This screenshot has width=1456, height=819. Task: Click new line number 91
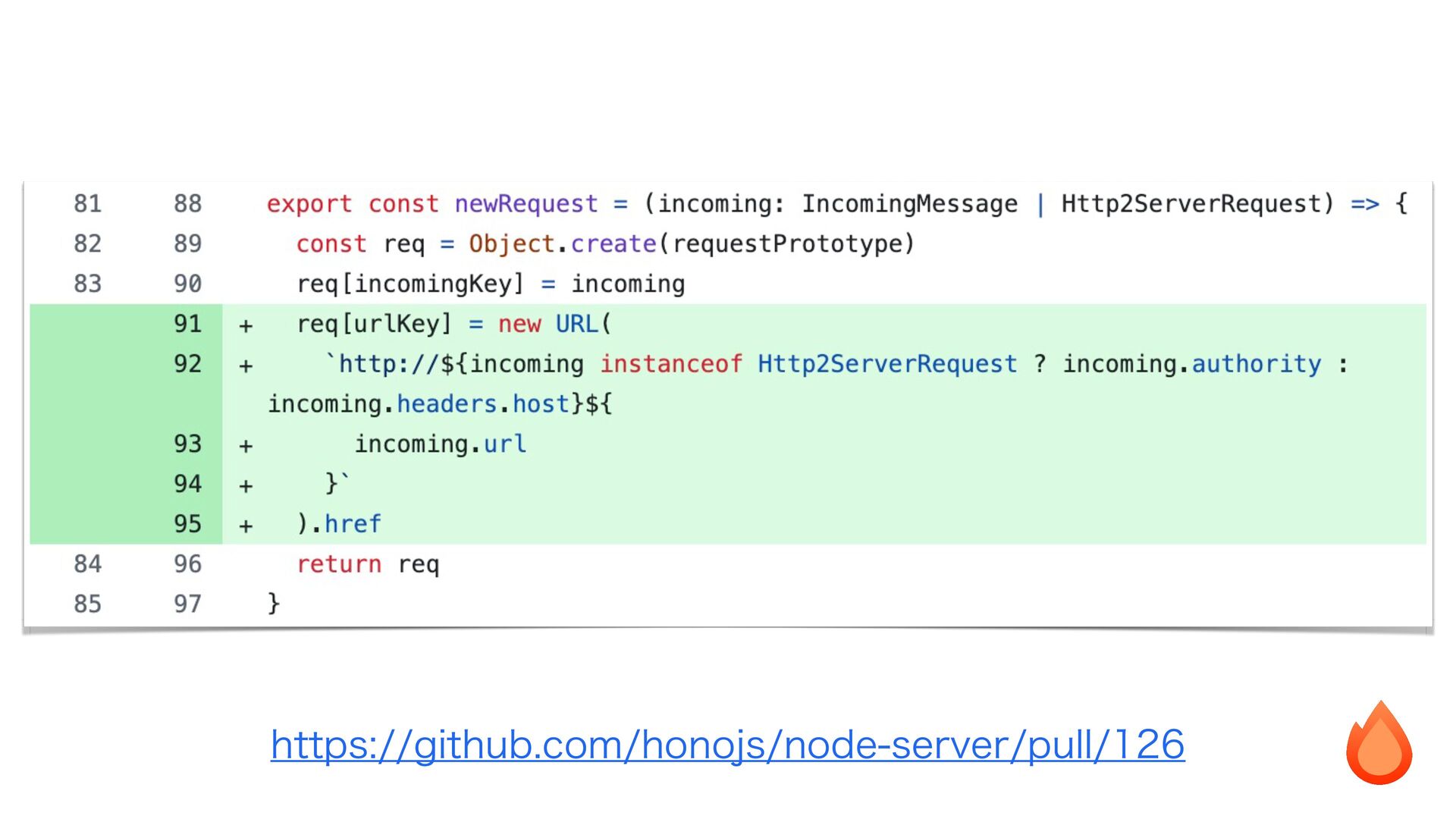pyautogui.click(x=187, y=324)
